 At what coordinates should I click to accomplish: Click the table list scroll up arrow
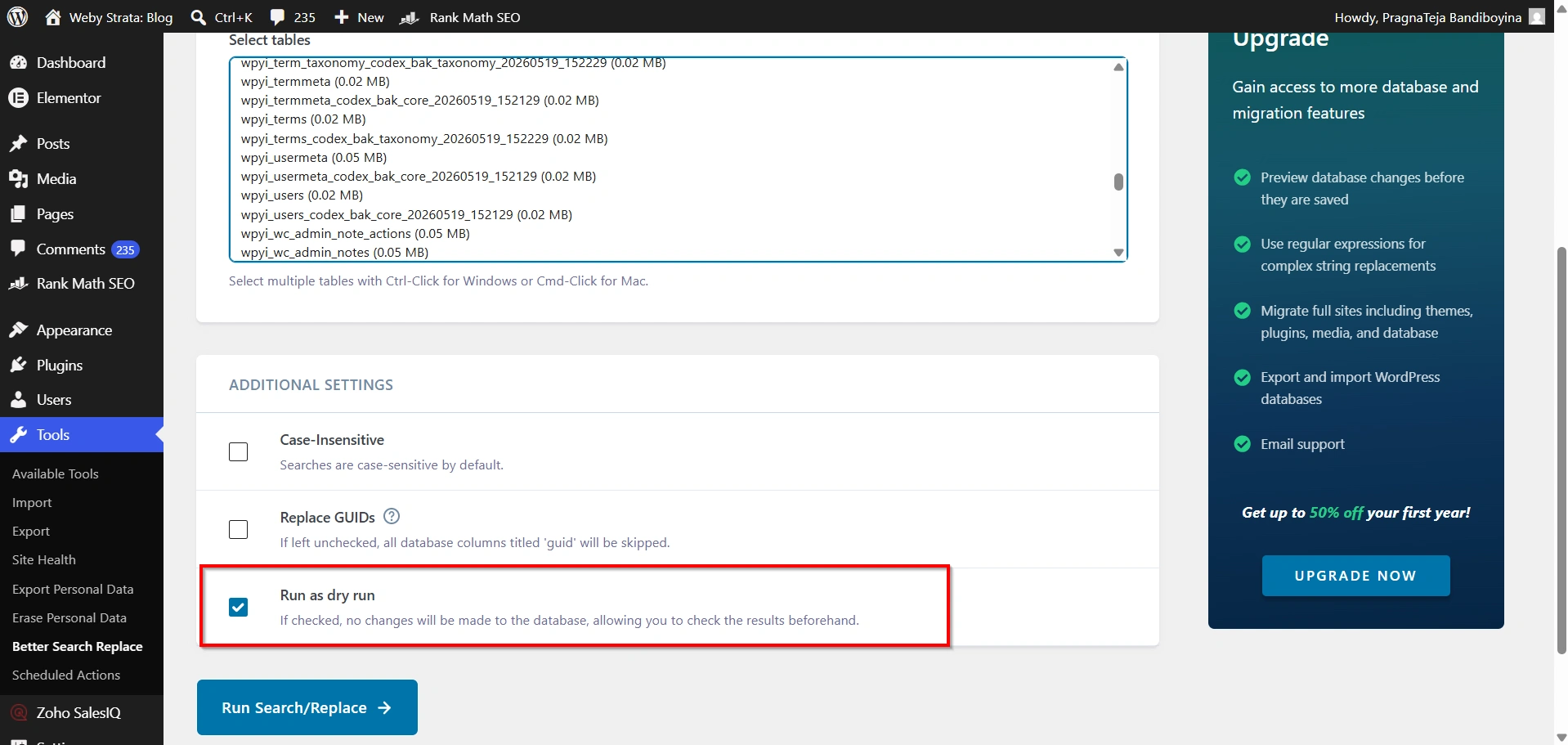click(1118, 67)
